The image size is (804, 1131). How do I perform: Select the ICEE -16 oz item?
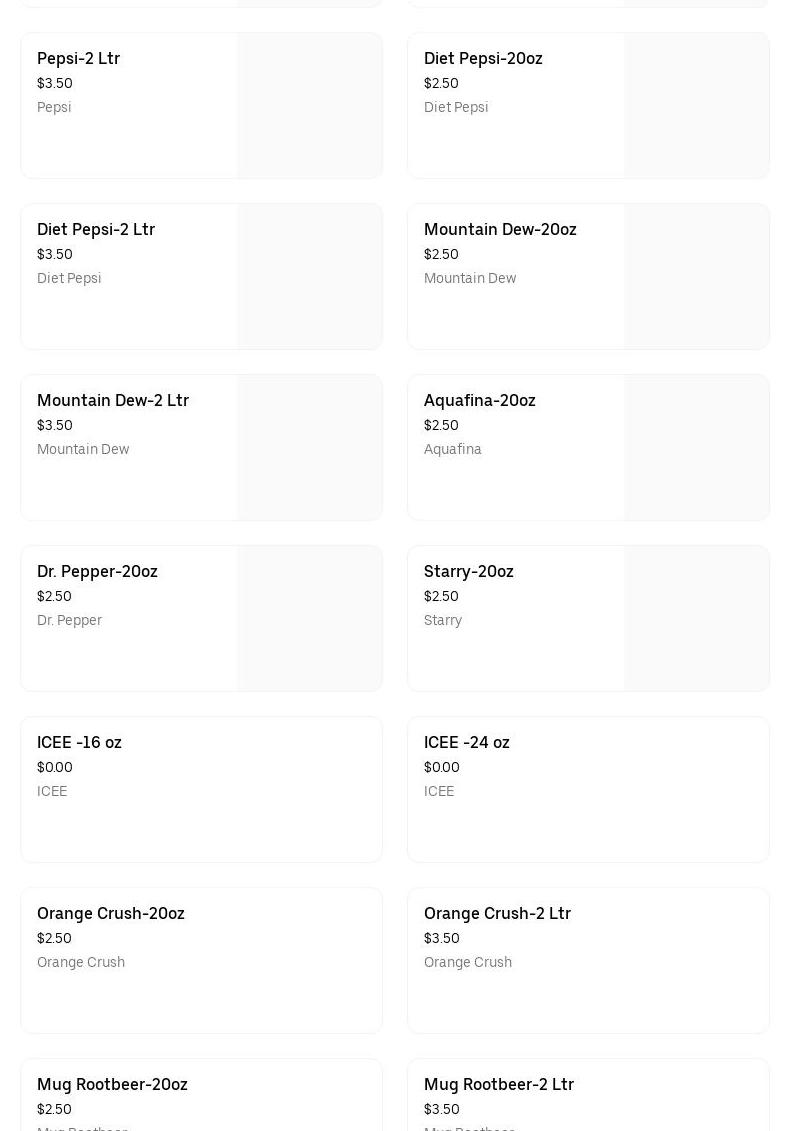79,742
